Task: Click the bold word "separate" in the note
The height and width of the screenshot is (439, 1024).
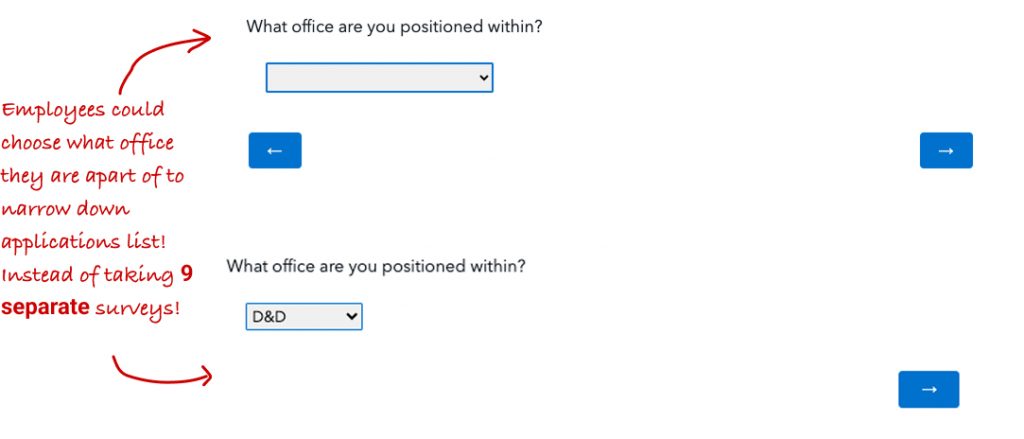Action: (45, 307)
